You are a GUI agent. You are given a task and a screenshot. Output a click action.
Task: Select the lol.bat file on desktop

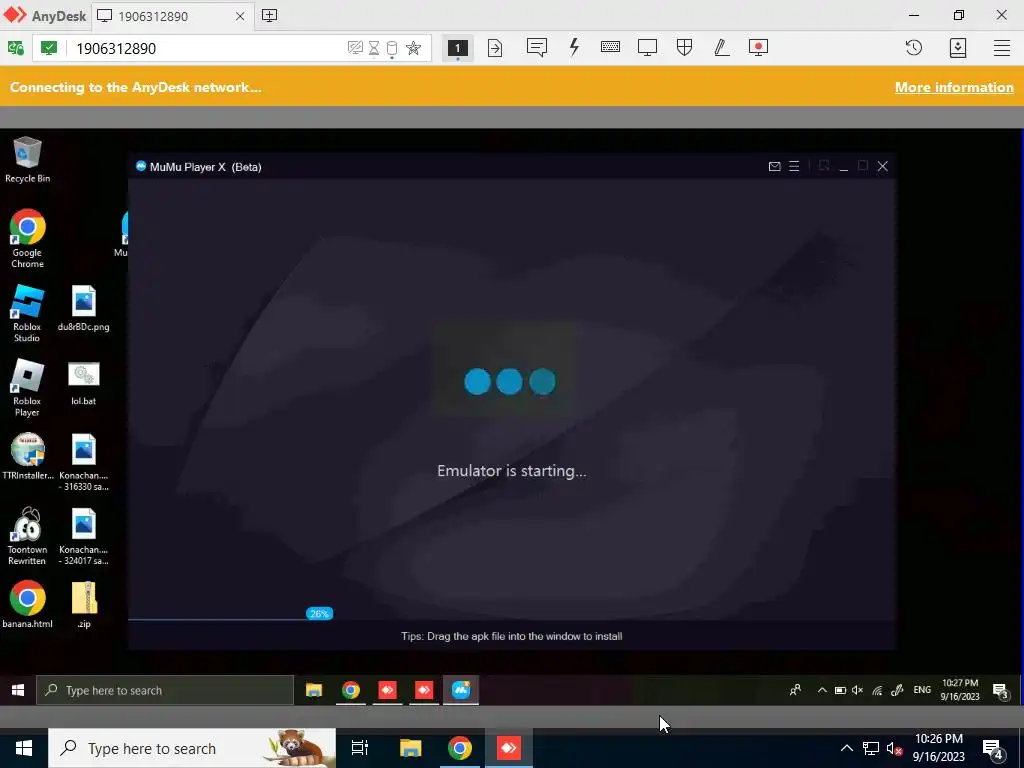tap(84, 383)
